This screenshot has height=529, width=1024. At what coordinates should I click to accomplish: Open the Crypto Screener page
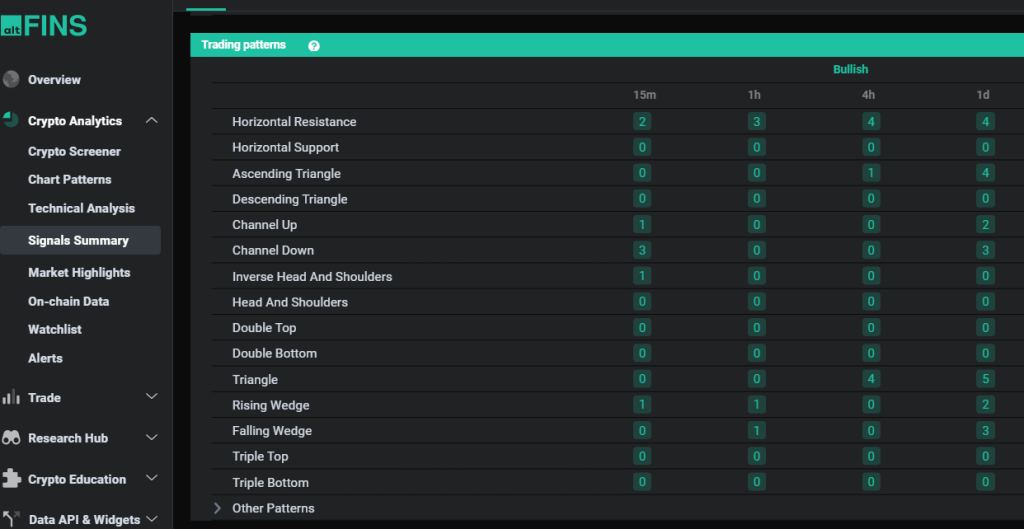pyautogui.click(x=74, y=151)
